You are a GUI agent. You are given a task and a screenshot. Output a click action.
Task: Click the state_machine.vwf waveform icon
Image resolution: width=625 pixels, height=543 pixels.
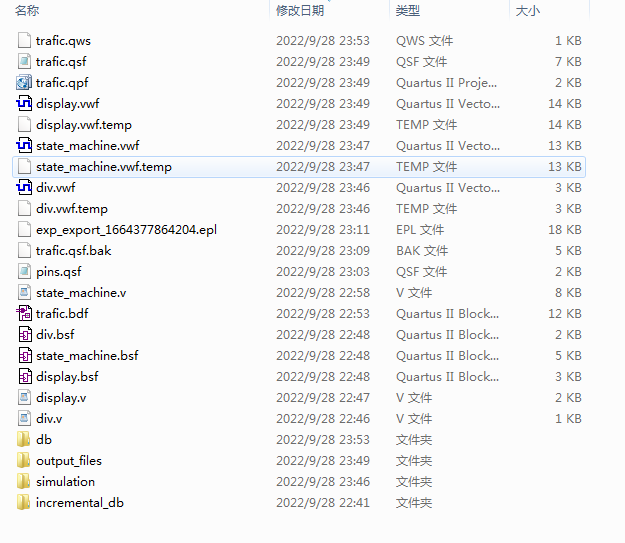(24, 146)
